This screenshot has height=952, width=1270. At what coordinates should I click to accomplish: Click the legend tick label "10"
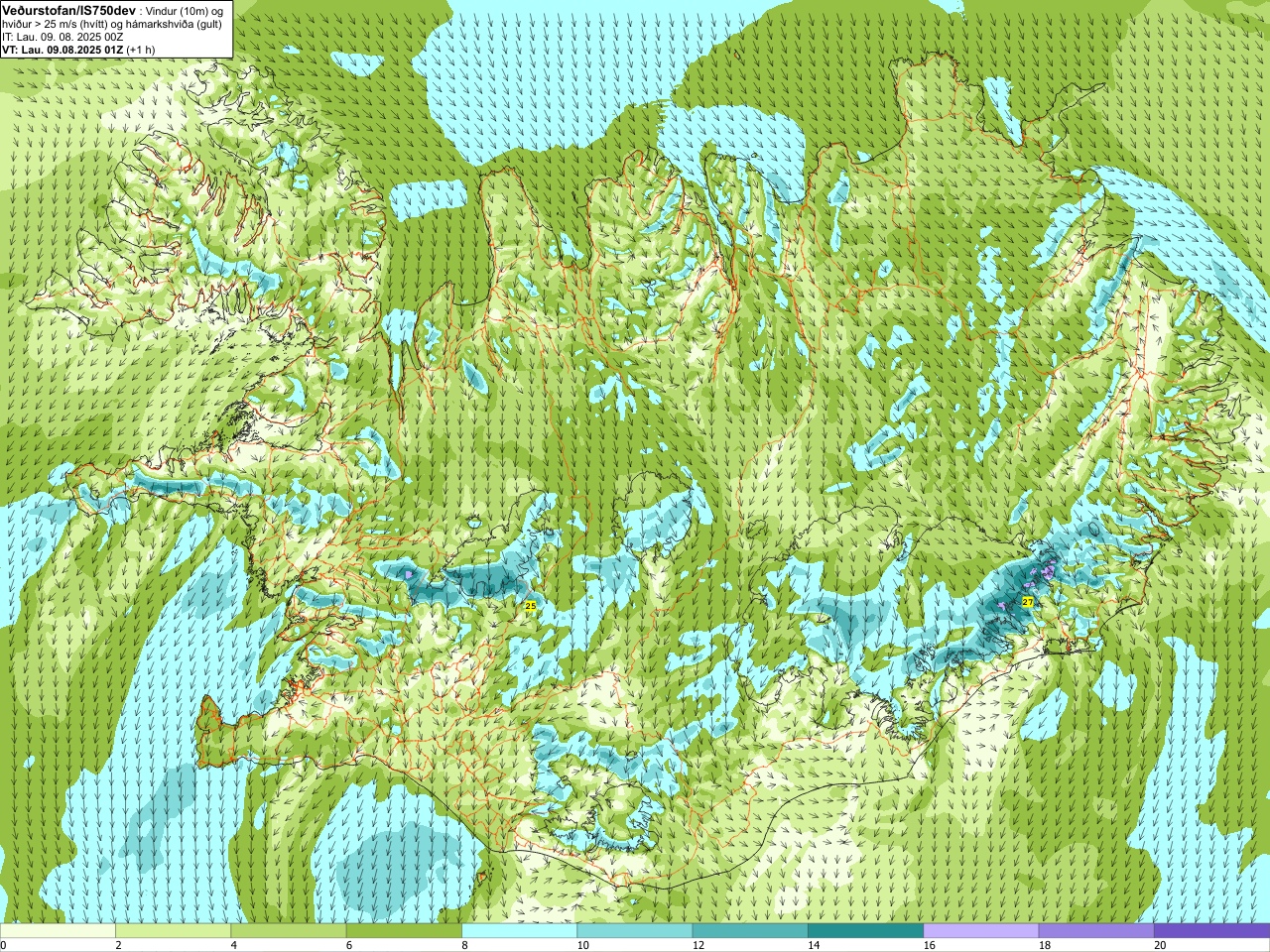pos(582,945)
